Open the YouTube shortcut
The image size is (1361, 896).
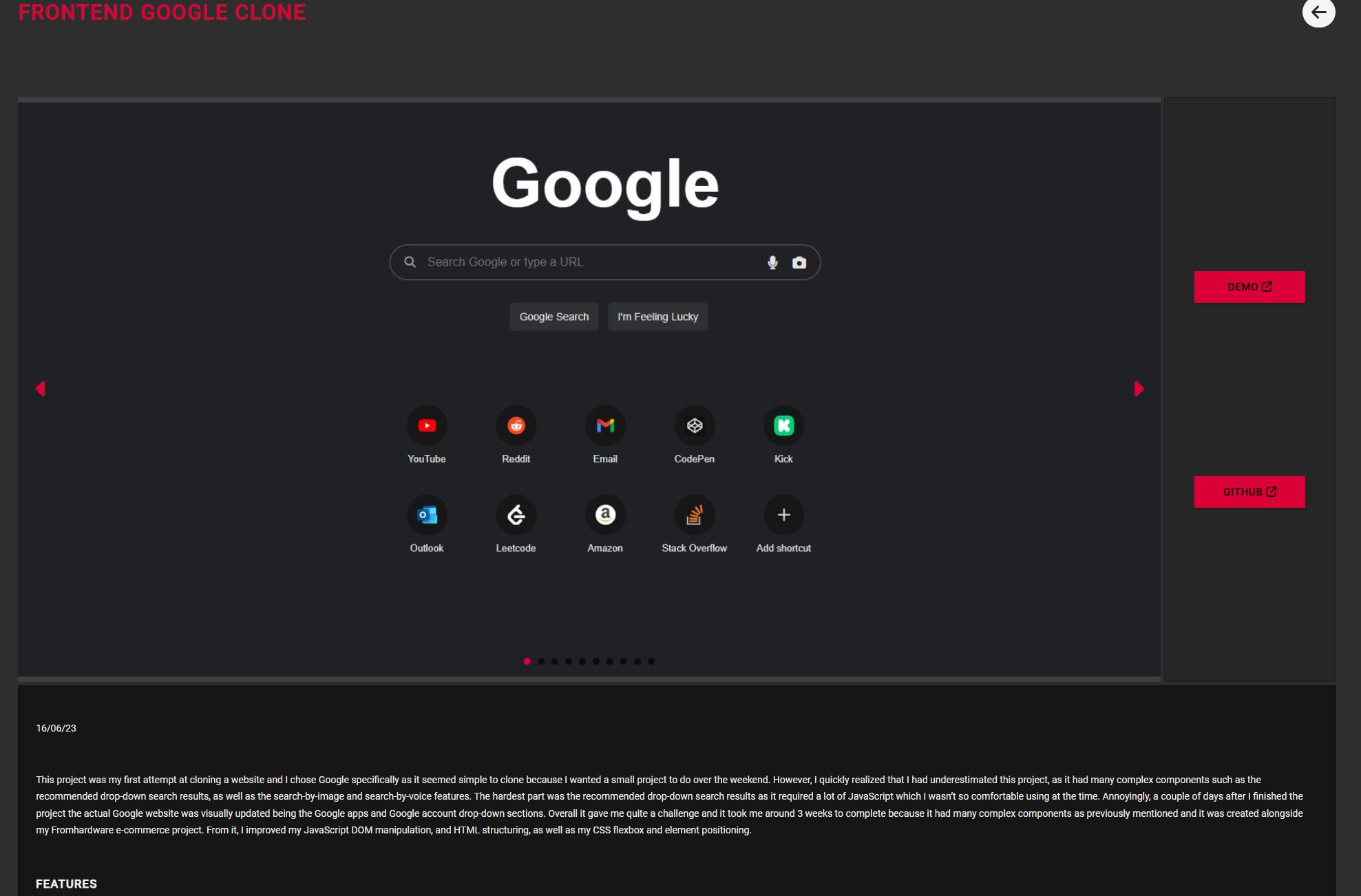427,435
